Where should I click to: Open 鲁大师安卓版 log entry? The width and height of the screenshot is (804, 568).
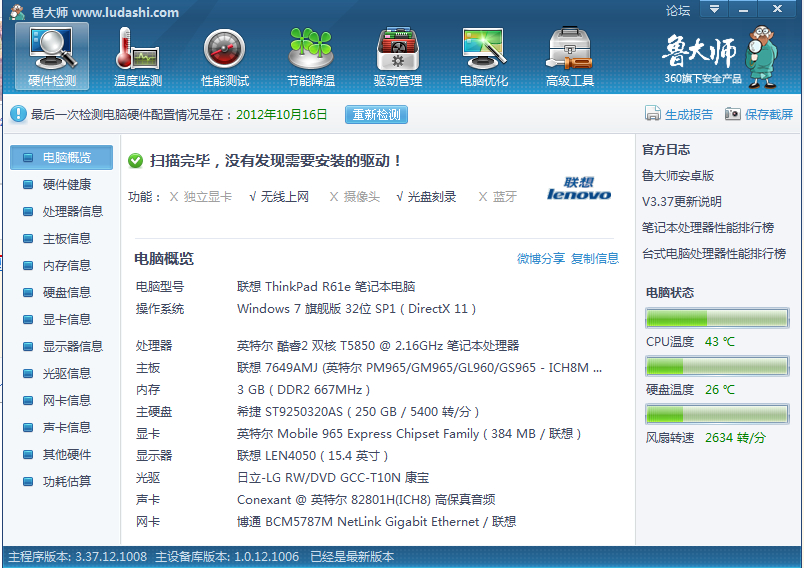(x=678, y=176)
